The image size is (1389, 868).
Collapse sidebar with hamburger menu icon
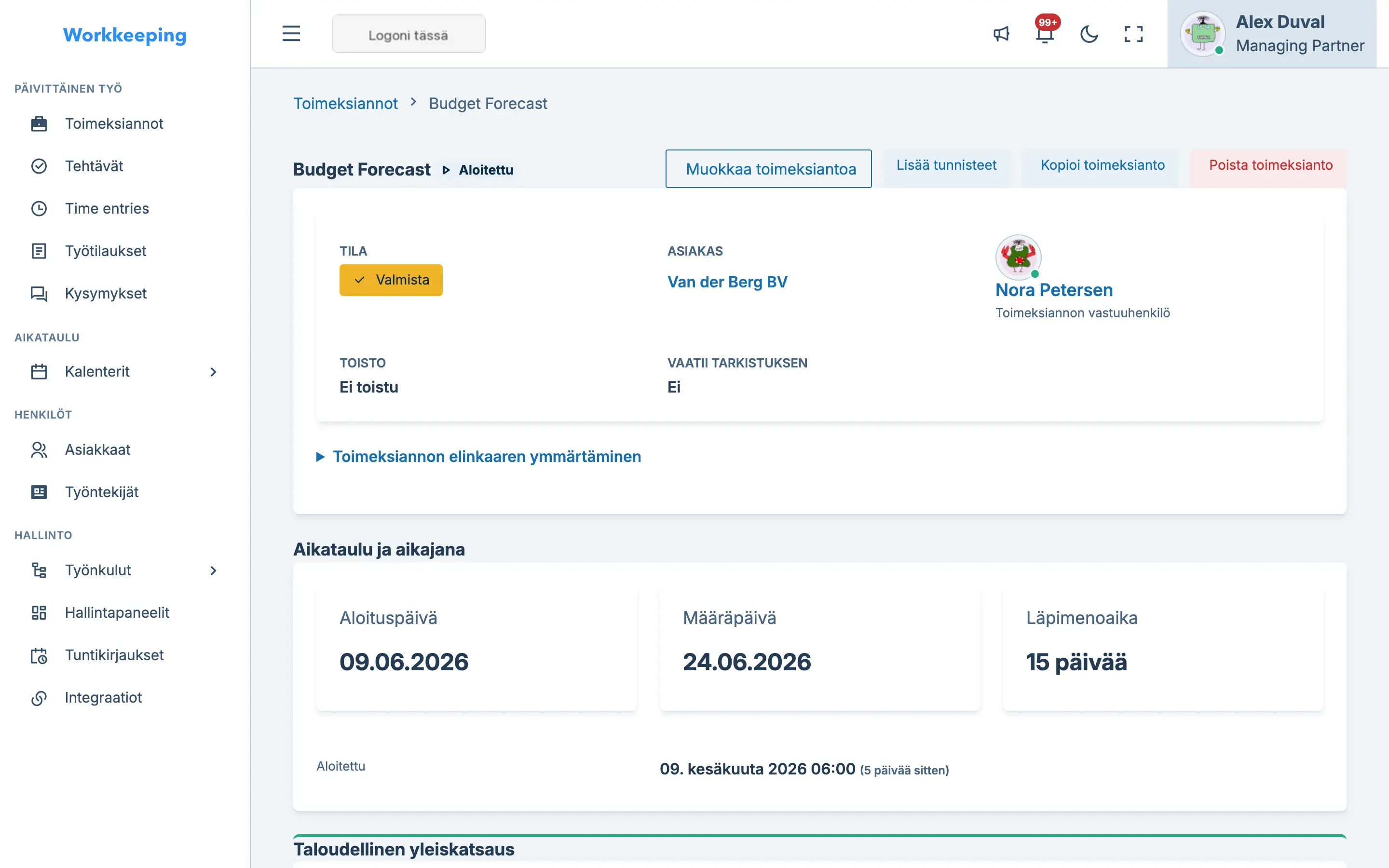[291, 34]
